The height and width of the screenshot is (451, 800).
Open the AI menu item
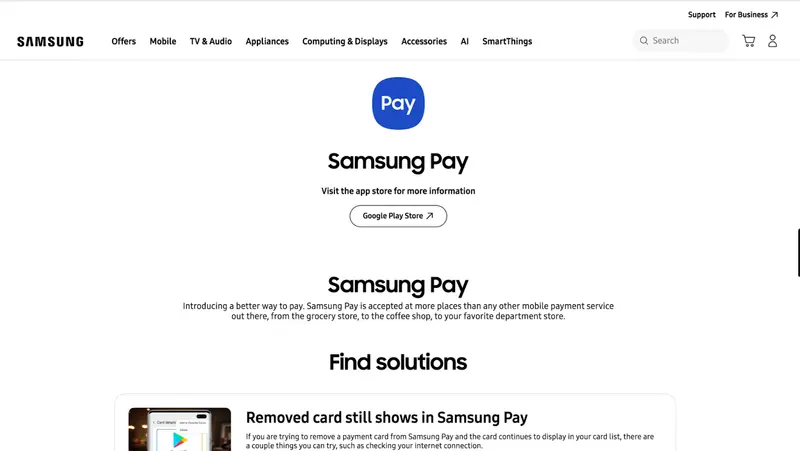pos(464,41)
